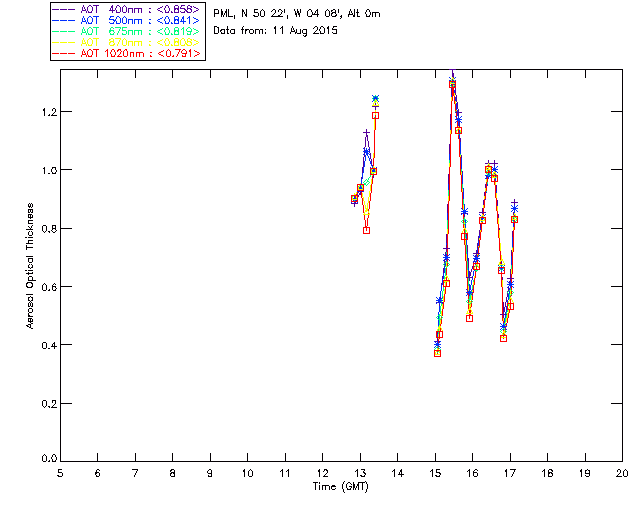Click the y-axis tick label 0.4
Viewport: 640px width, 512px height.
coord(49,345)
